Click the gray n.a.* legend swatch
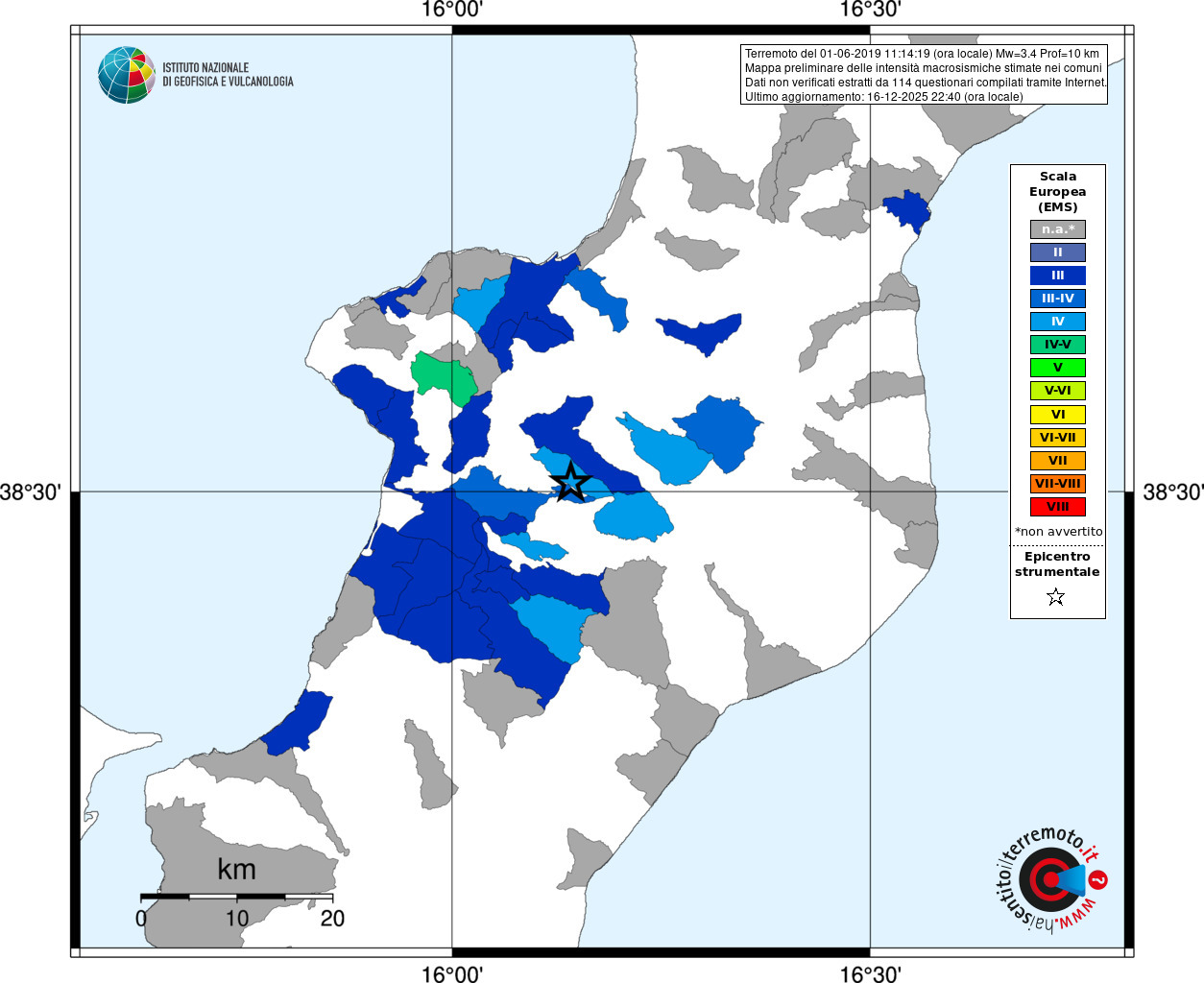 click(1058, 229)
